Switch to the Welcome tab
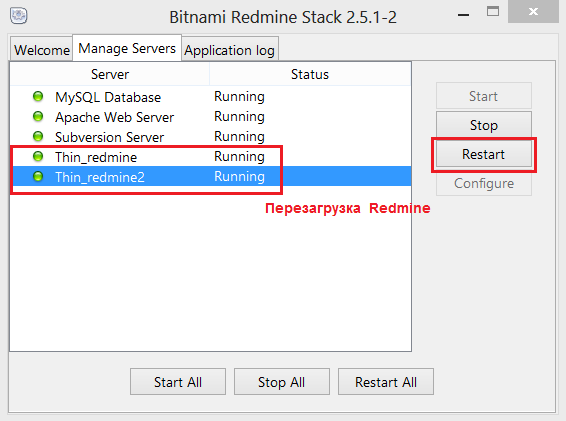Image resolution: width=566 pixels, height=421 pixels. [42, 49]
